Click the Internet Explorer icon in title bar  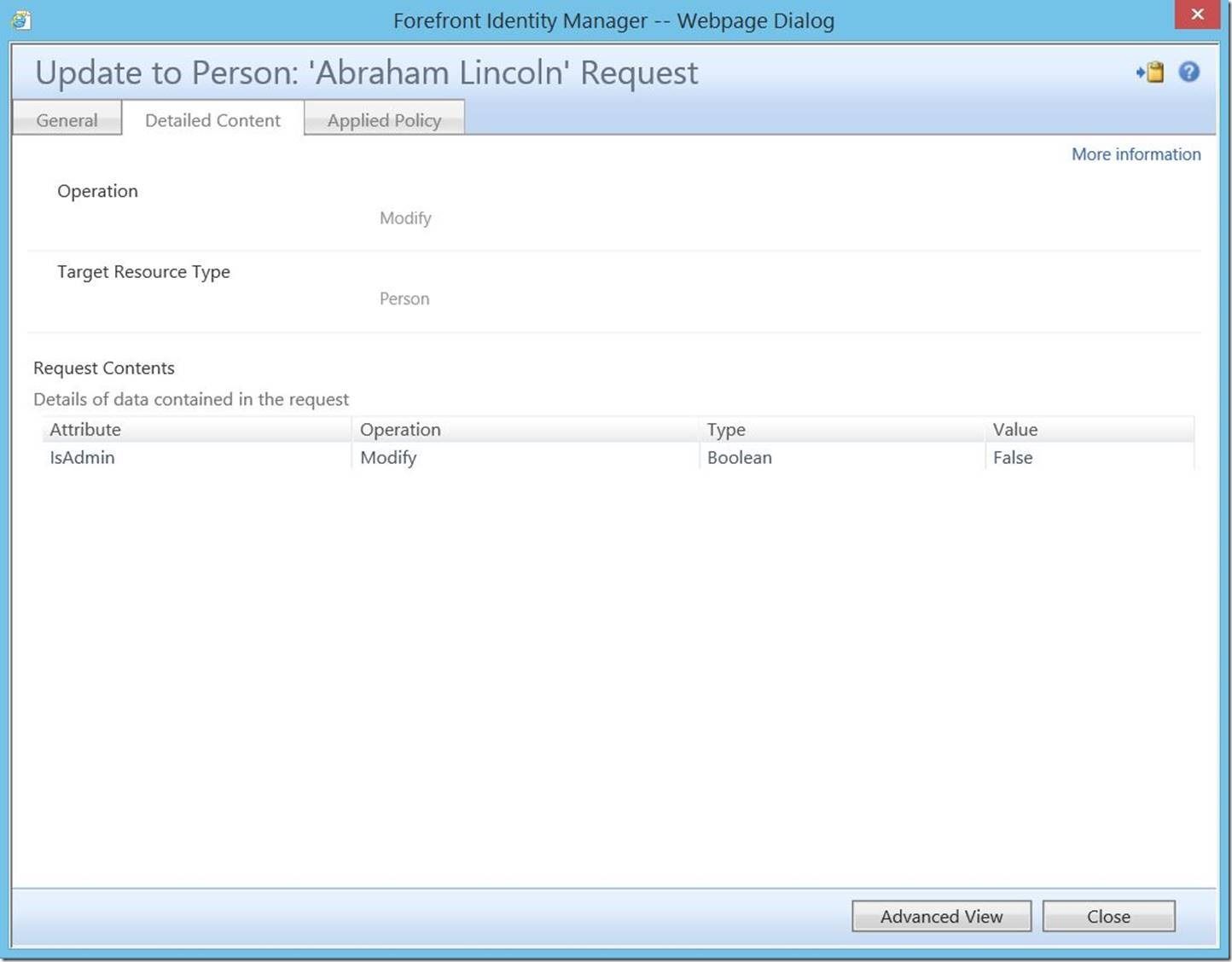20,20
